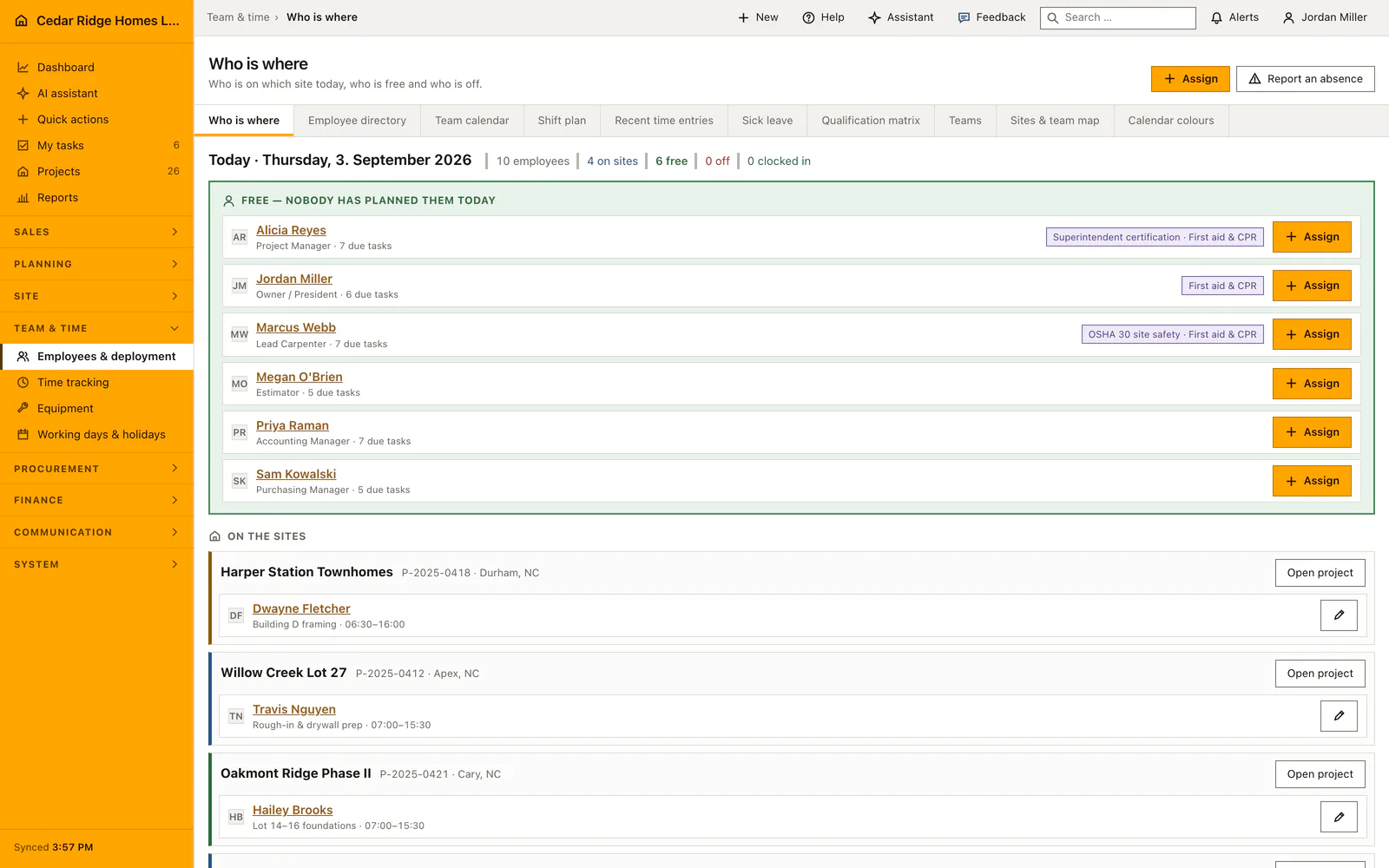This screenshot has height=868, width=1389.
Task: Expand the PLANNING sidebar section
Action: click(96, 264)
